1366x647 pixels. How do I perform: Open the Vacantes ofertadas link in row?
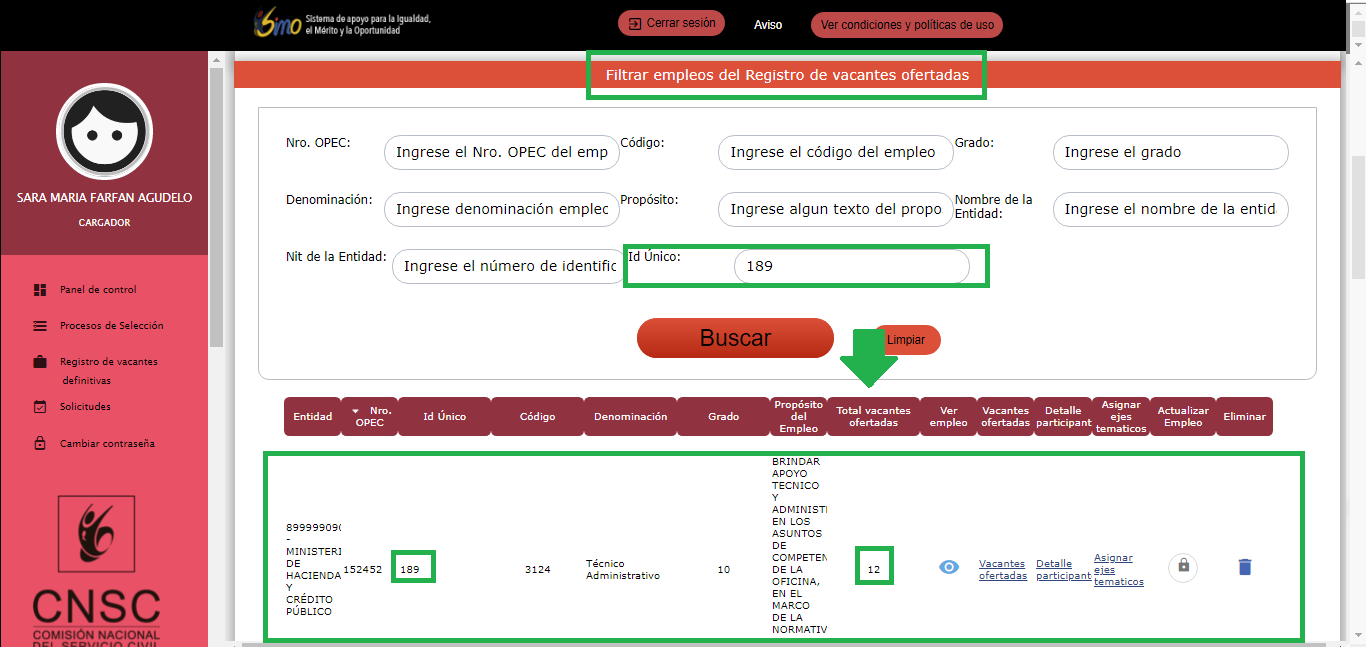[1003, 570]
